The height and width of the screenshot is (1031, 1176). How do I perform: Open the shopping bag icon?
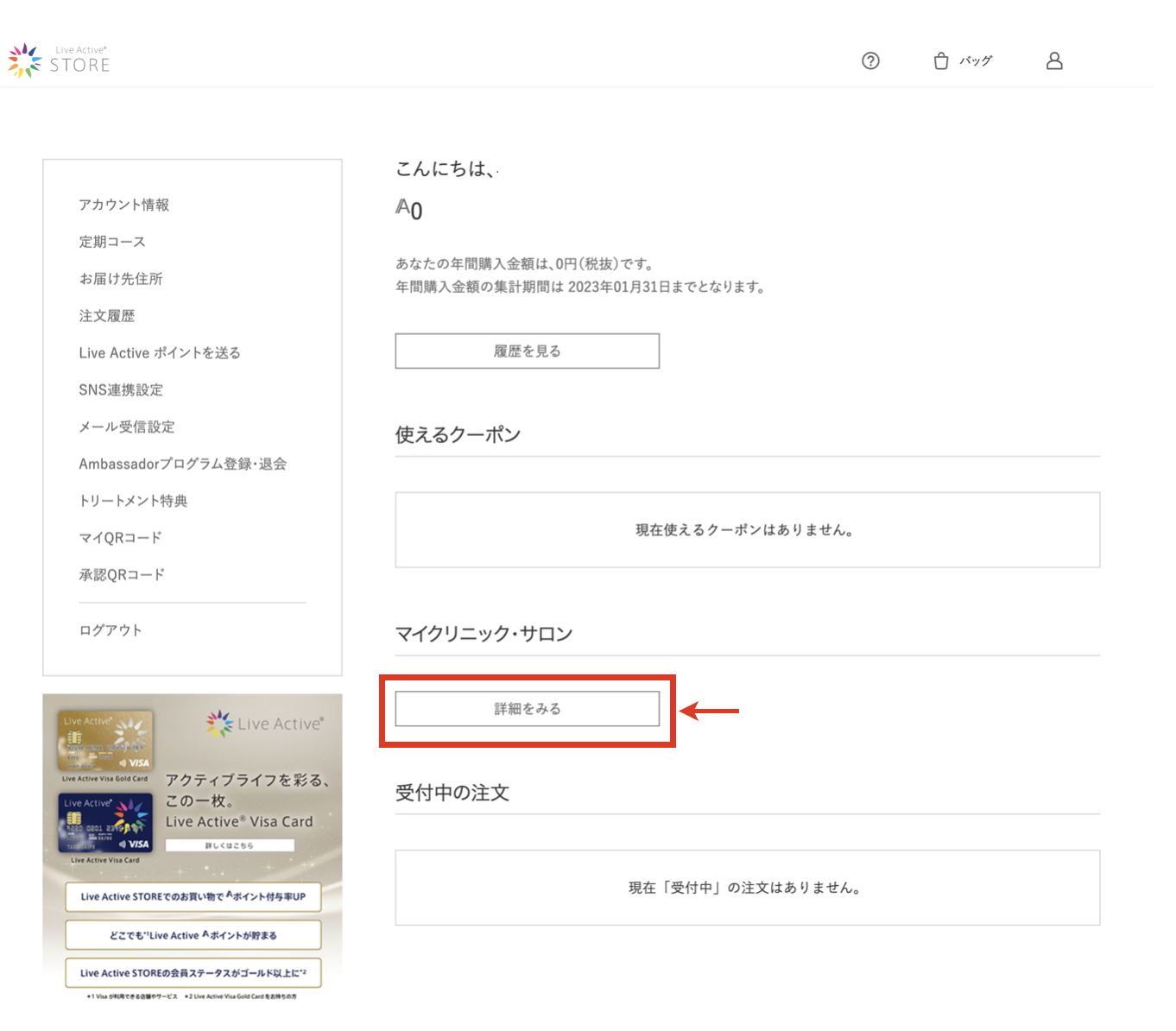[x=941, y=60]
